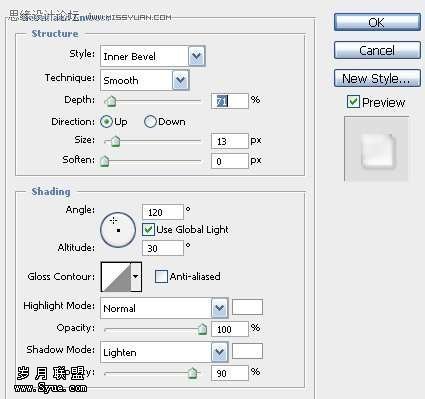Open Shadow Mode dropdown showing Lighten
This screenshot has height=399, width=425.
coord(164,352)
